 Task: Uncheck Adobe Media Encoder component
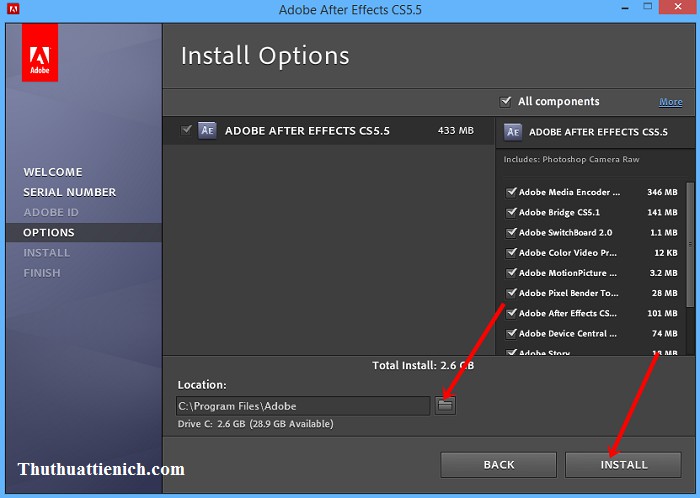(x=512, y=192)
